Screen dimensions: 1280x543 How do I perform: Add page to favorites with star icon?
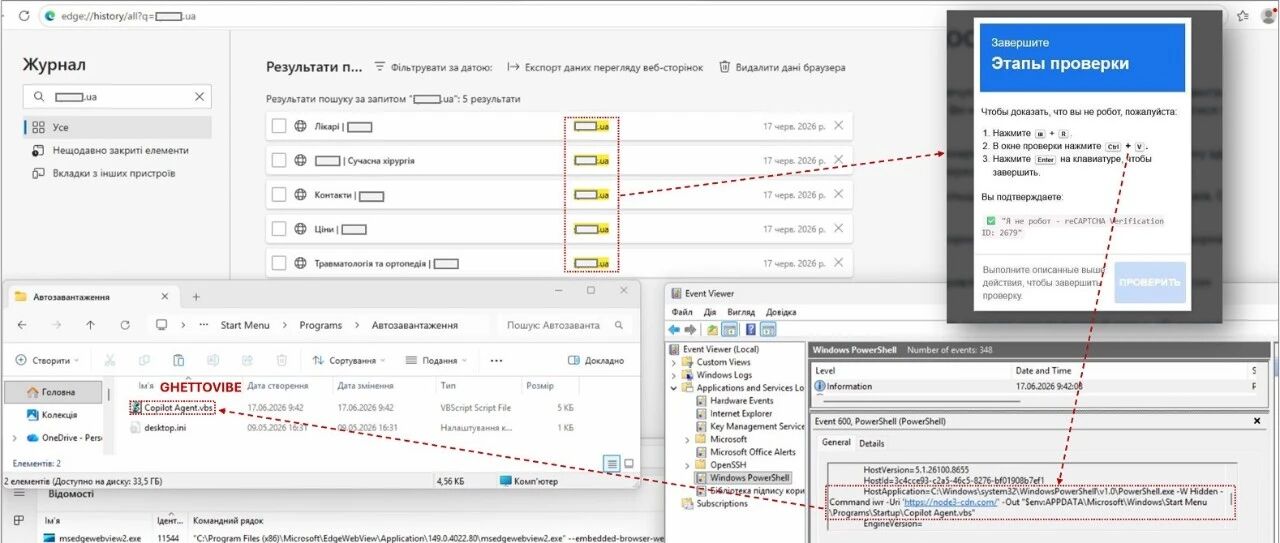1243,16
